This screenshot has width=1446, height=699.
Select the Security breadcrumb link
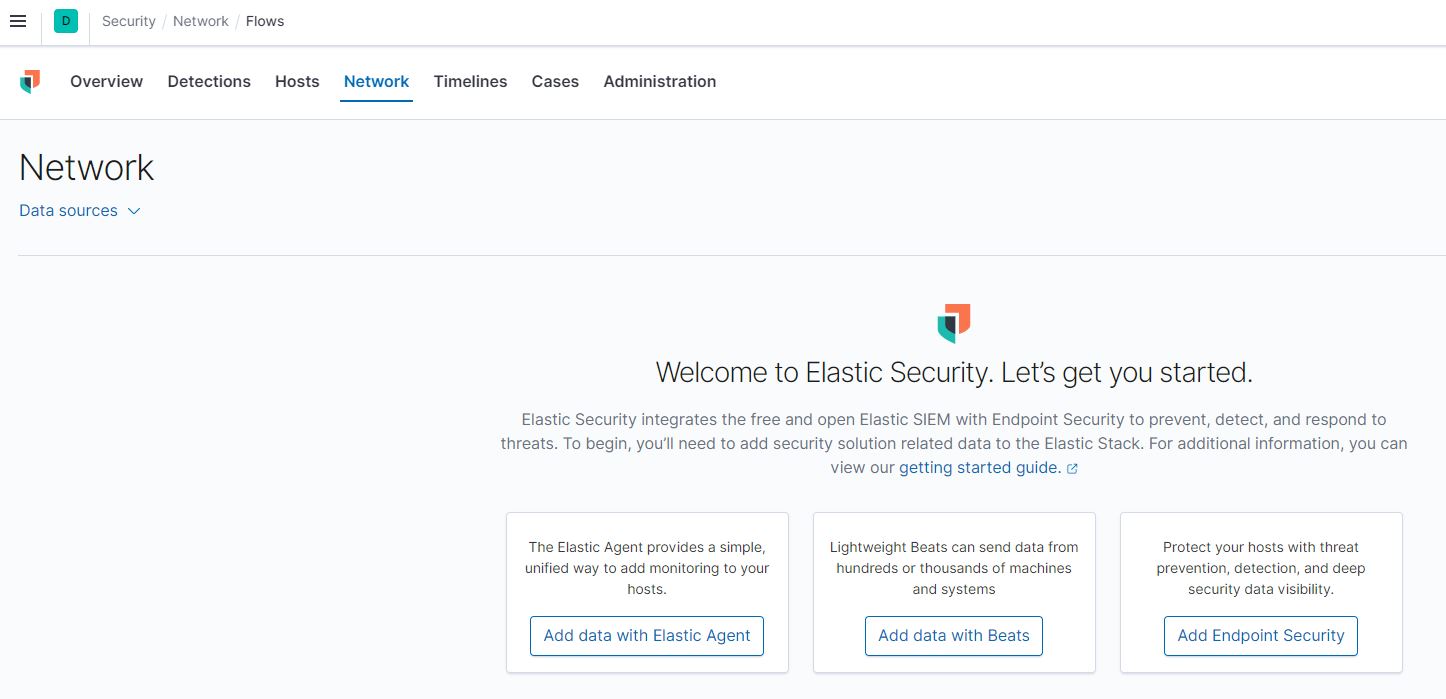128,20
